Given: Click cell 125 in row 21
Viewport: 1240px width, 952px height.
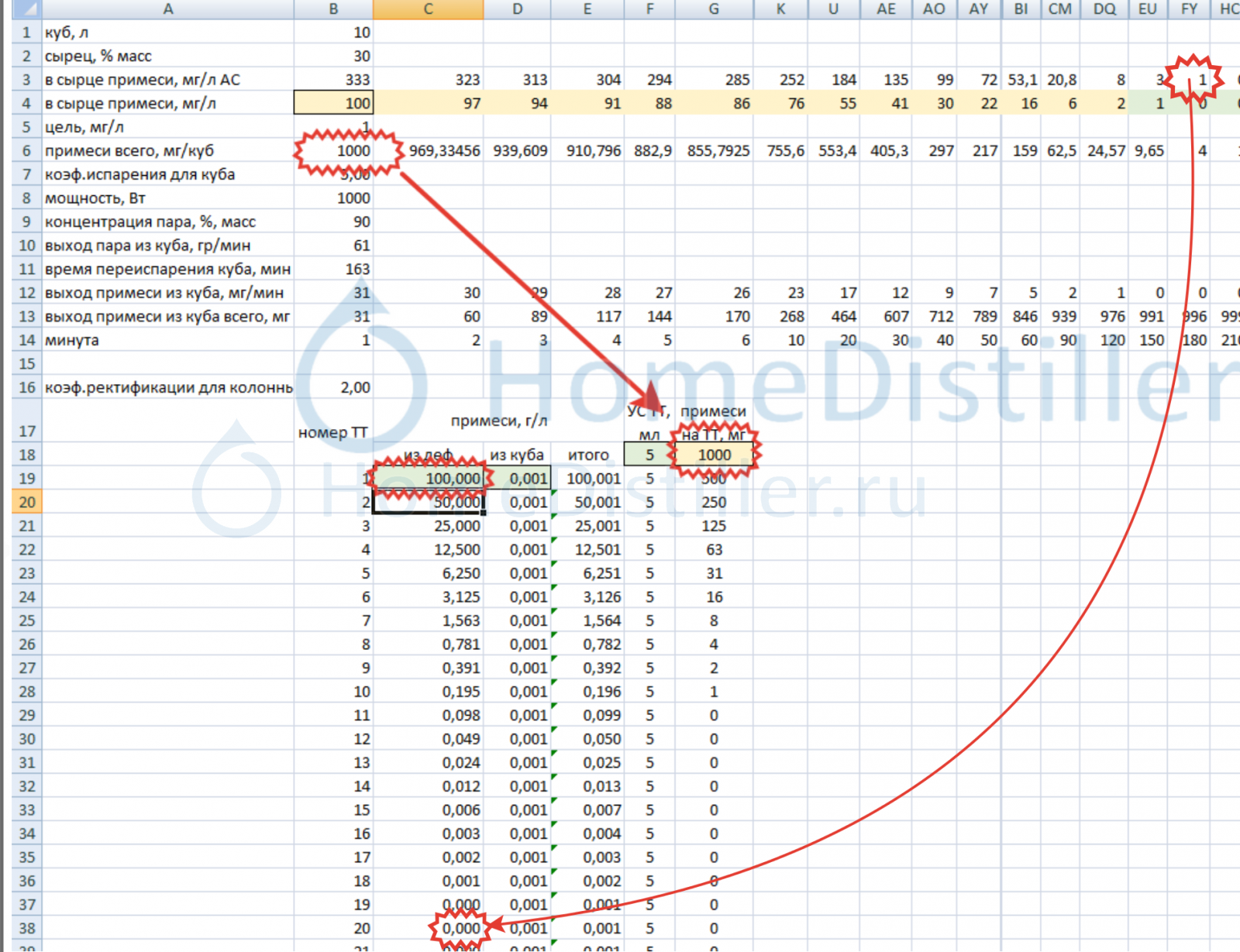Looking at the screenshot, I should pos(714,526).
